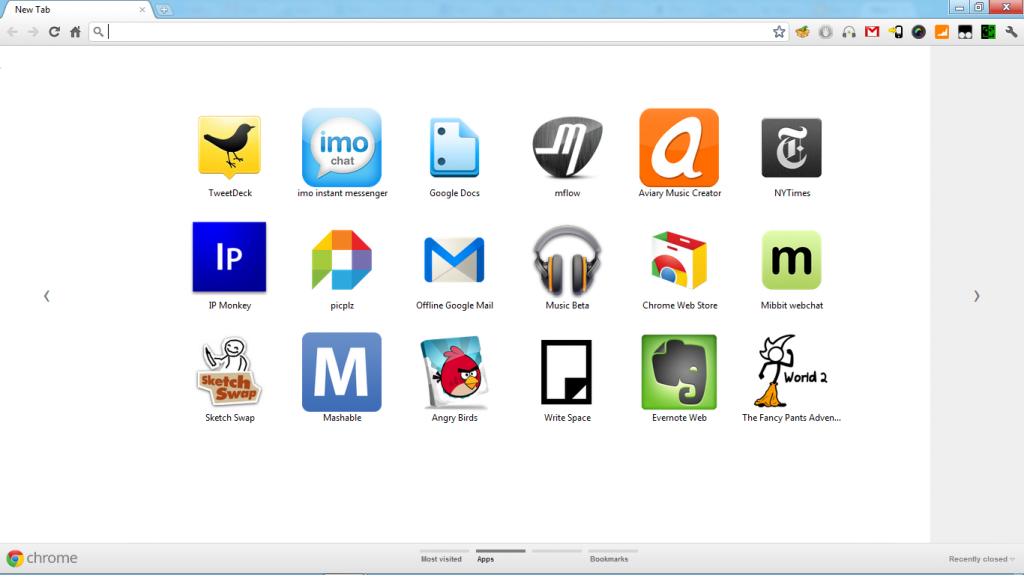
Task: Select the New Tab tab
Action: [x=76, y=10]
